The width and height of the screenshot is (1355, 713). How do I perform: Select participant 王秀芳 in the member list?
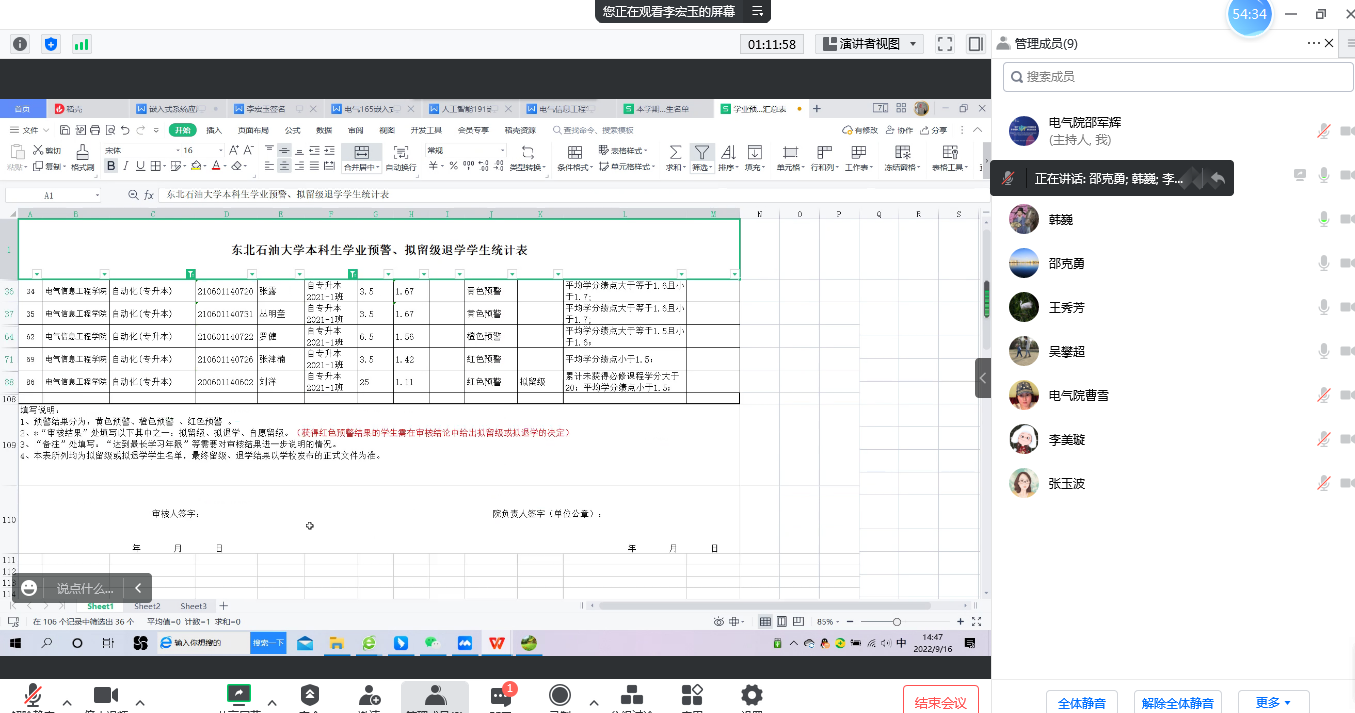tap(1066, 307)
